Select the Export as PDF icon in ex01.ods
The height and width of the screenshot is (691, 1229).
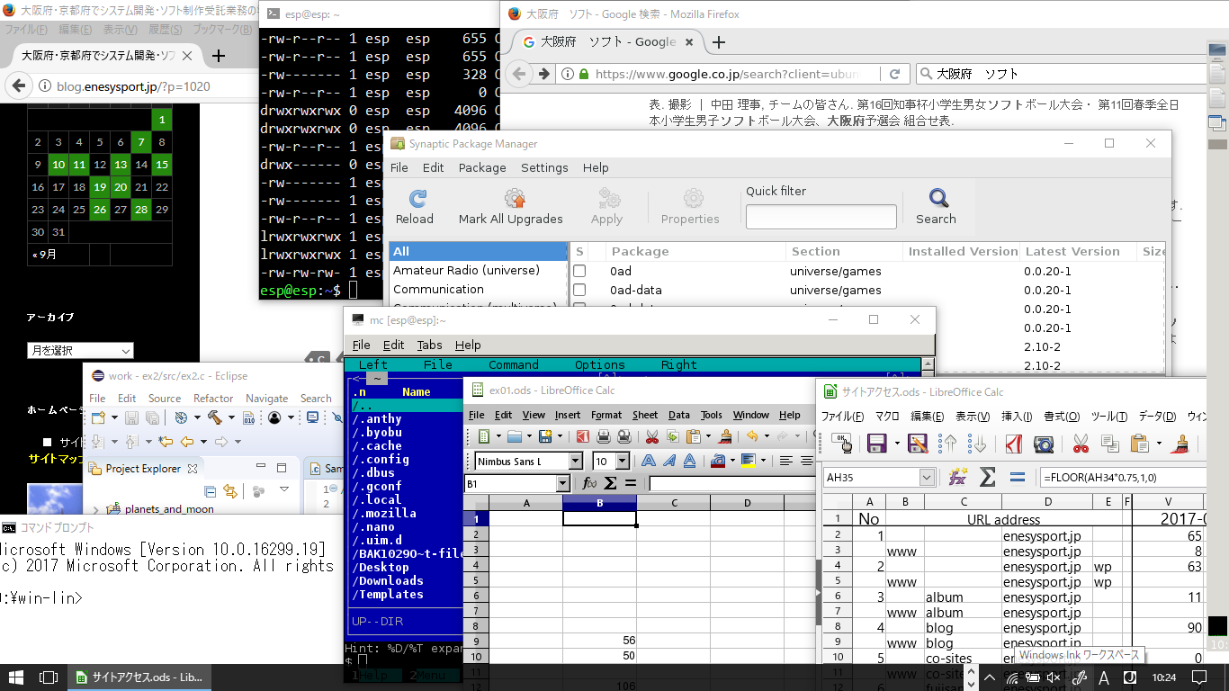click(582, 437)
